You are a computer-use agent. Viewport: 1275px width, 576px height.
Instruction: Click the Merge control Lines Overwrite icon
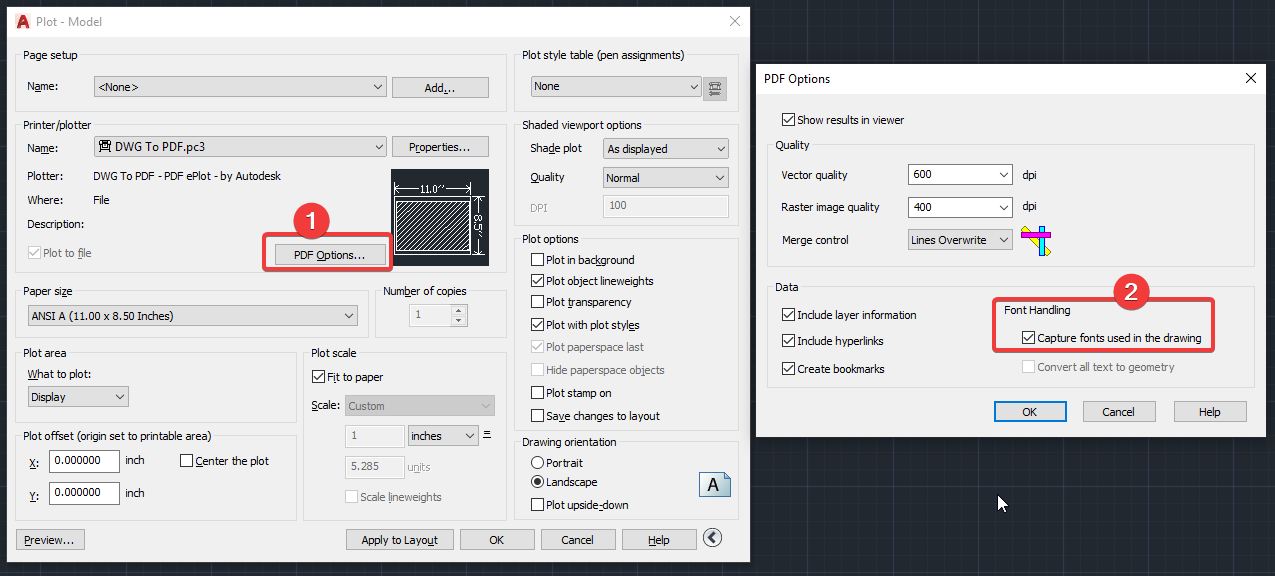(1036, 239)
